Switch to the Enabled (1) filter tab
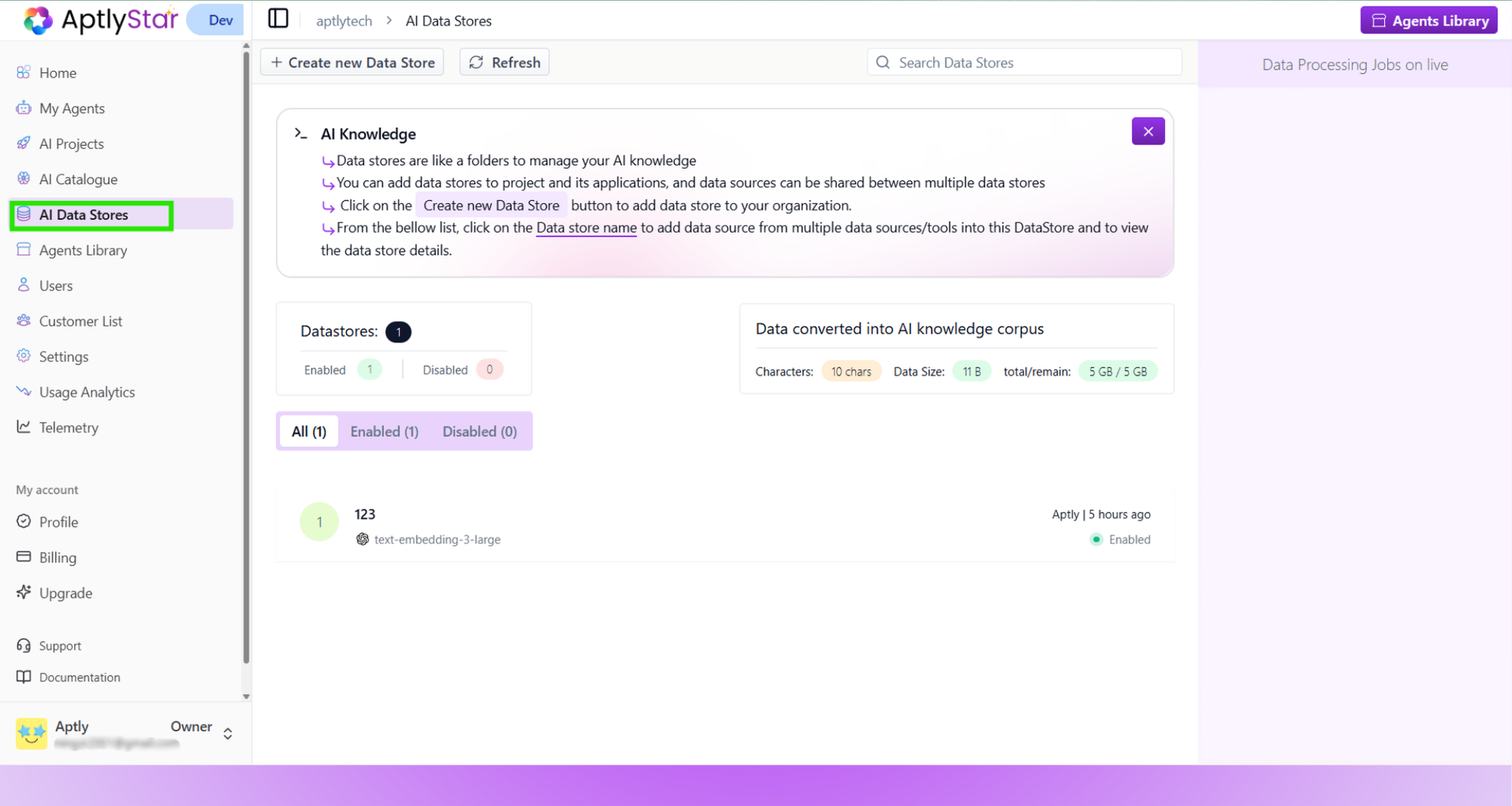 pos(384,431)
